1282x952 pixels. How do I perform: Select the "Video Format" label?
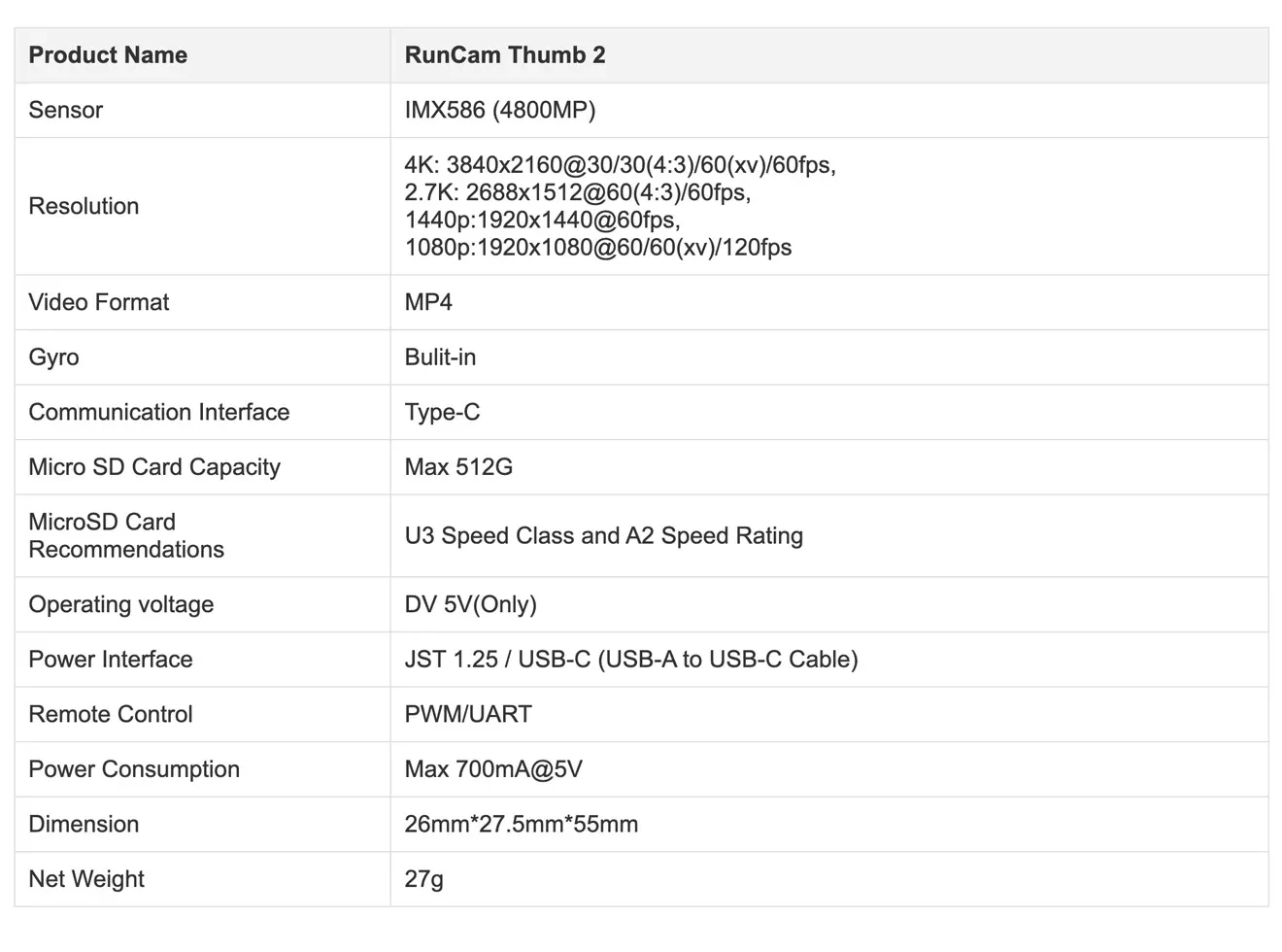[x=98, y=302]
